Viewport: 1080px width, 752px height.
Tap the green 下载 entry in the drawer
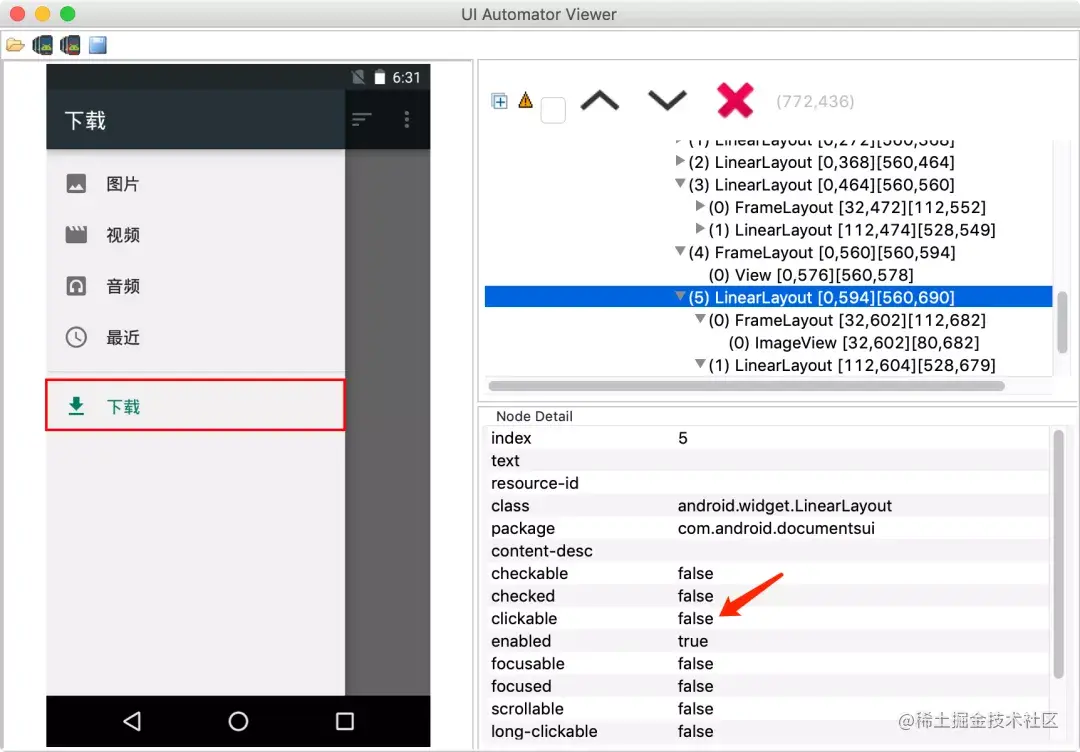196,406
